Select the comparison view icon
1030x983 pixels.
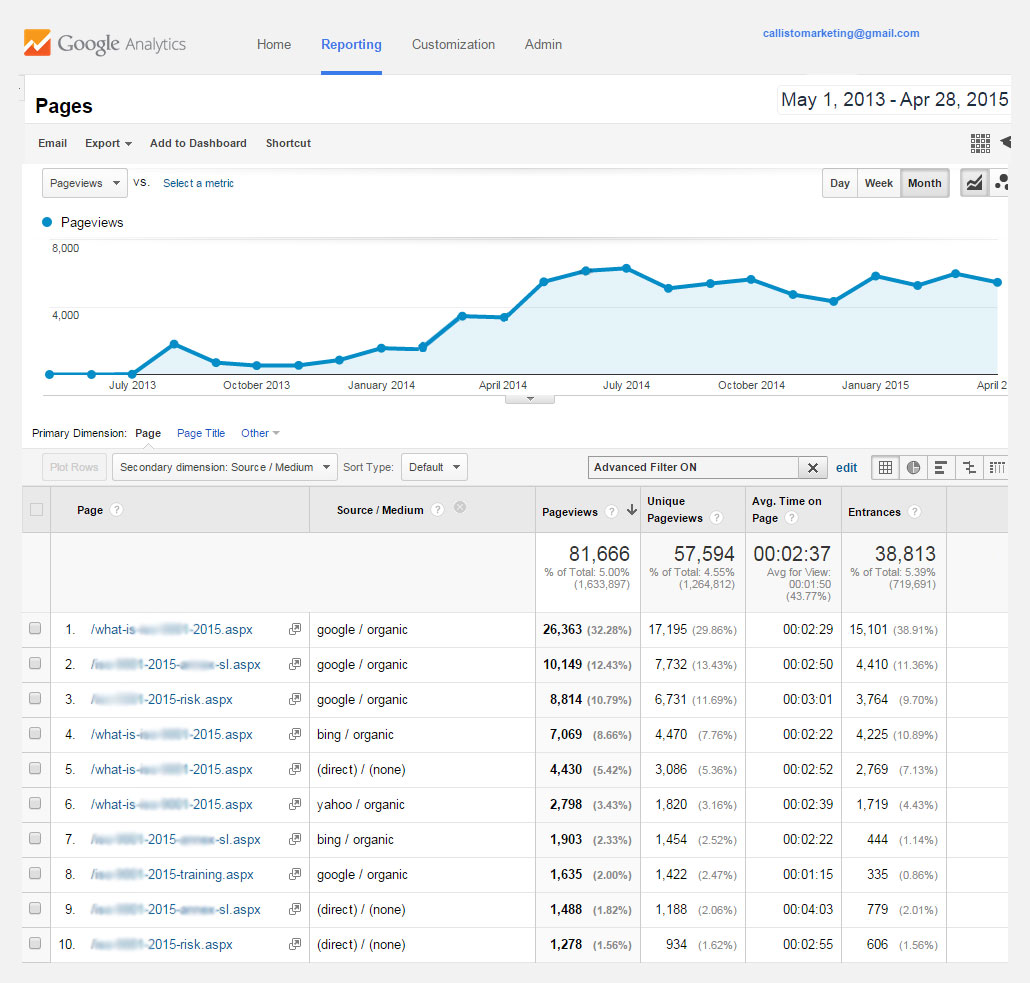[x=968, y=467]
